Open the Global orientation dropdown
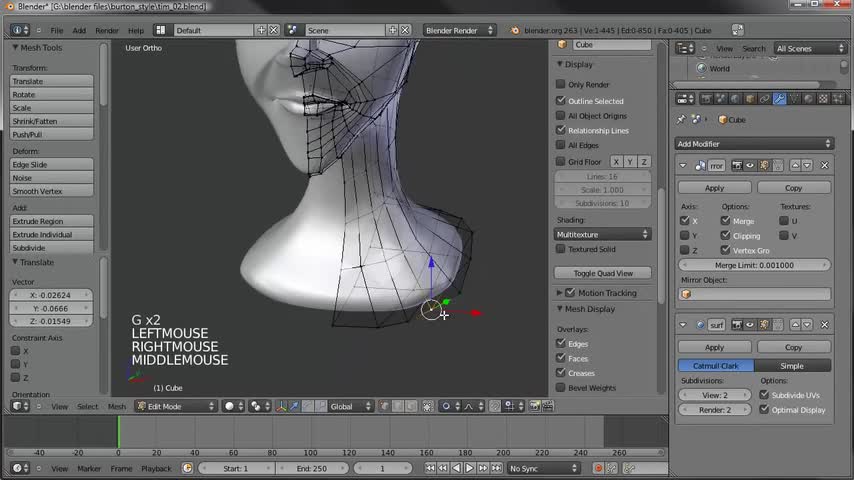 (350, 406)
